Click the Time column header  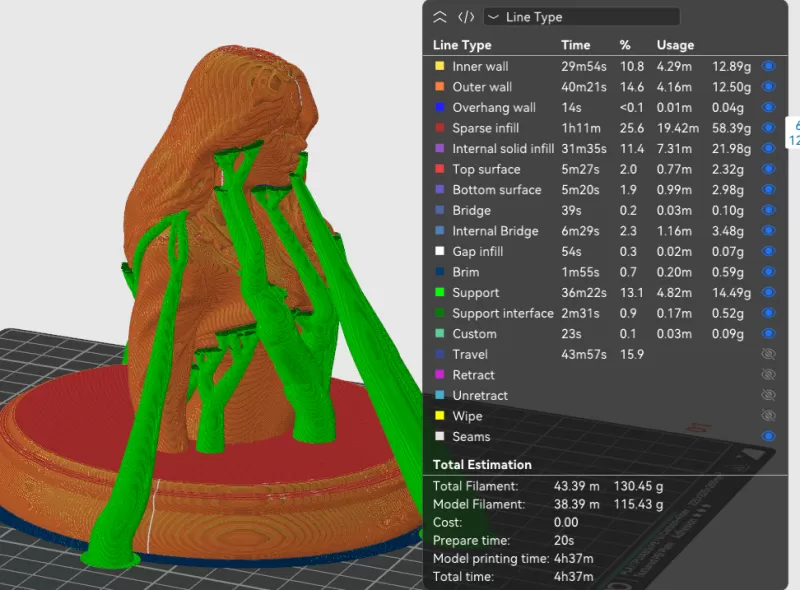[575, 45]
